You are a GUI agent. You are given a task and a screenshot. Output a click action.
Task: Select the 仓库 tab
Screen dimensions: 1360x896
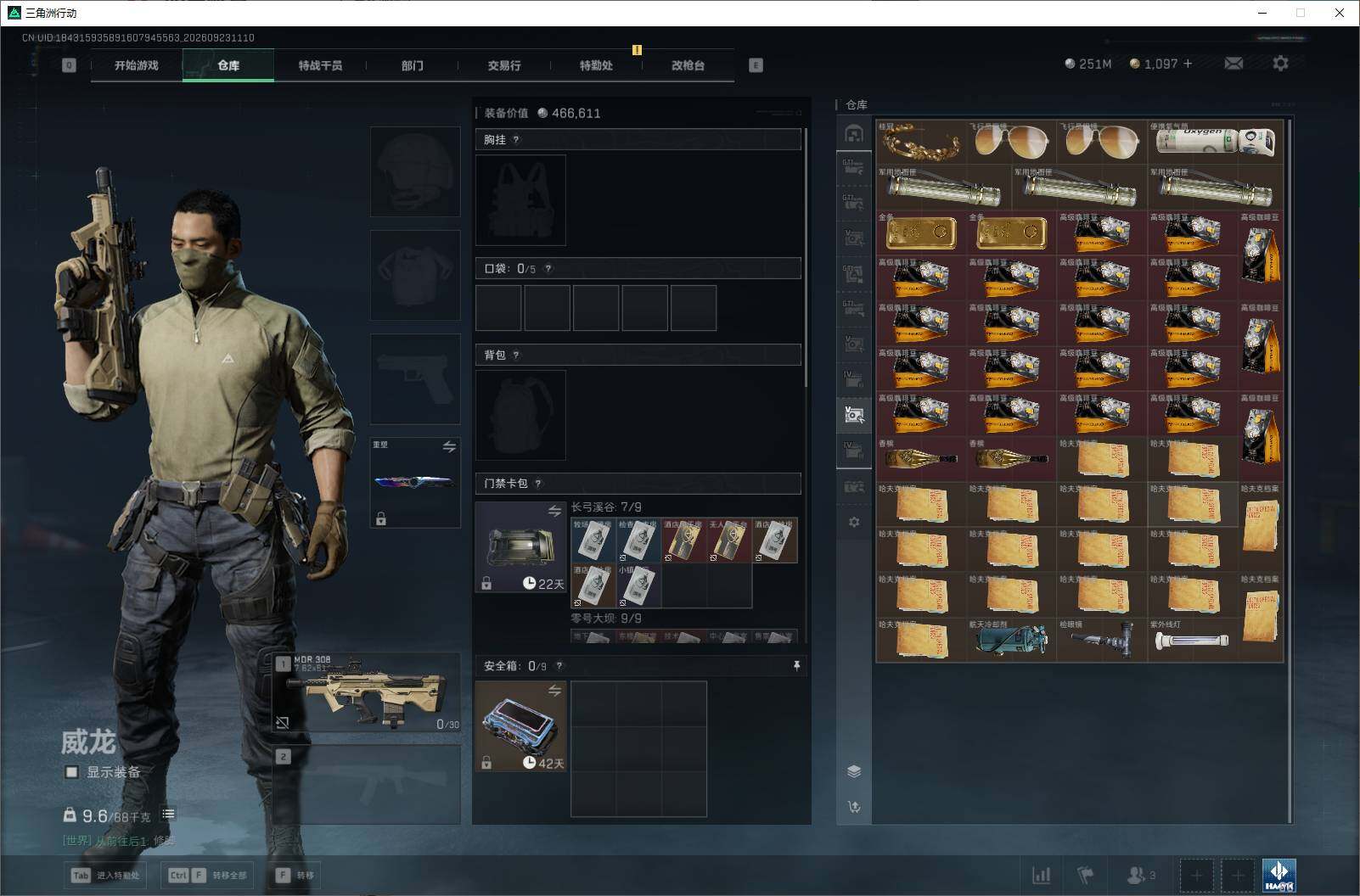coord(228,65)
